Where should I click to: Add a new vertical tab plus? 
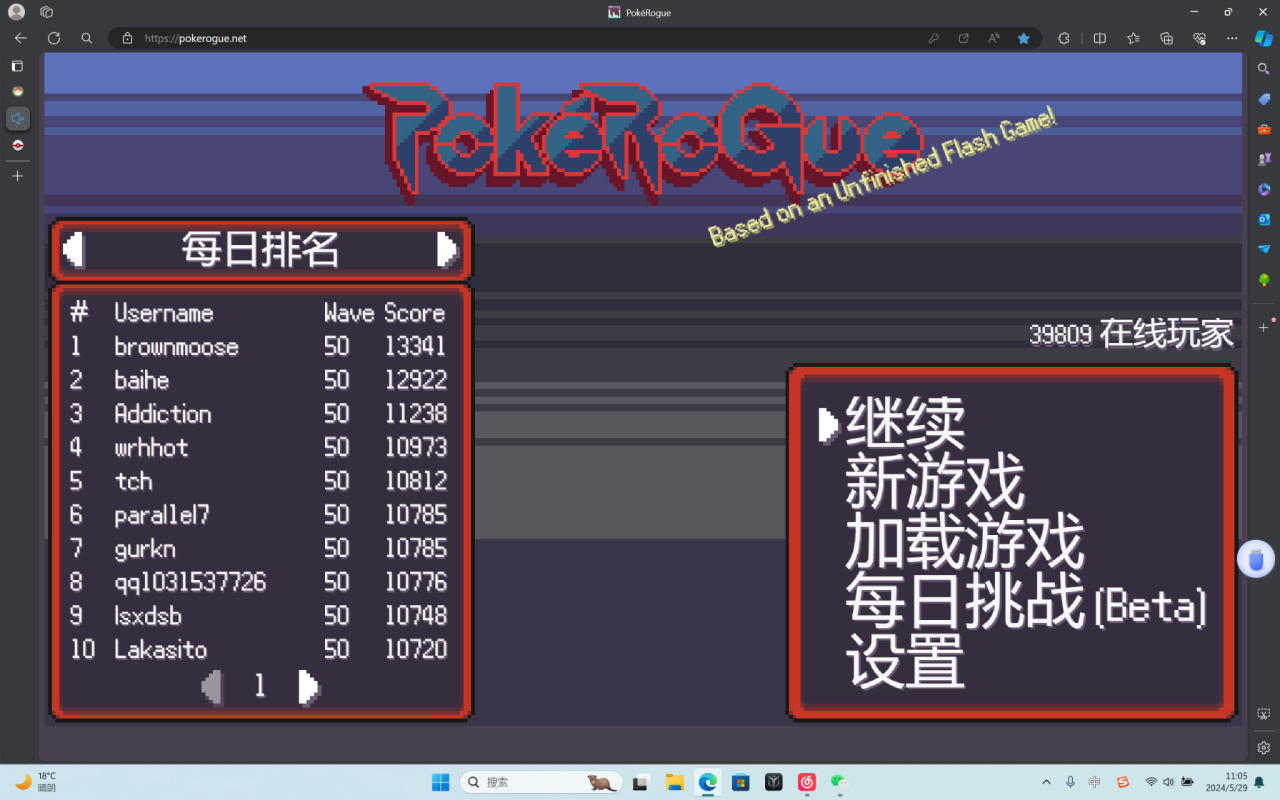click(x=17, y=176)
